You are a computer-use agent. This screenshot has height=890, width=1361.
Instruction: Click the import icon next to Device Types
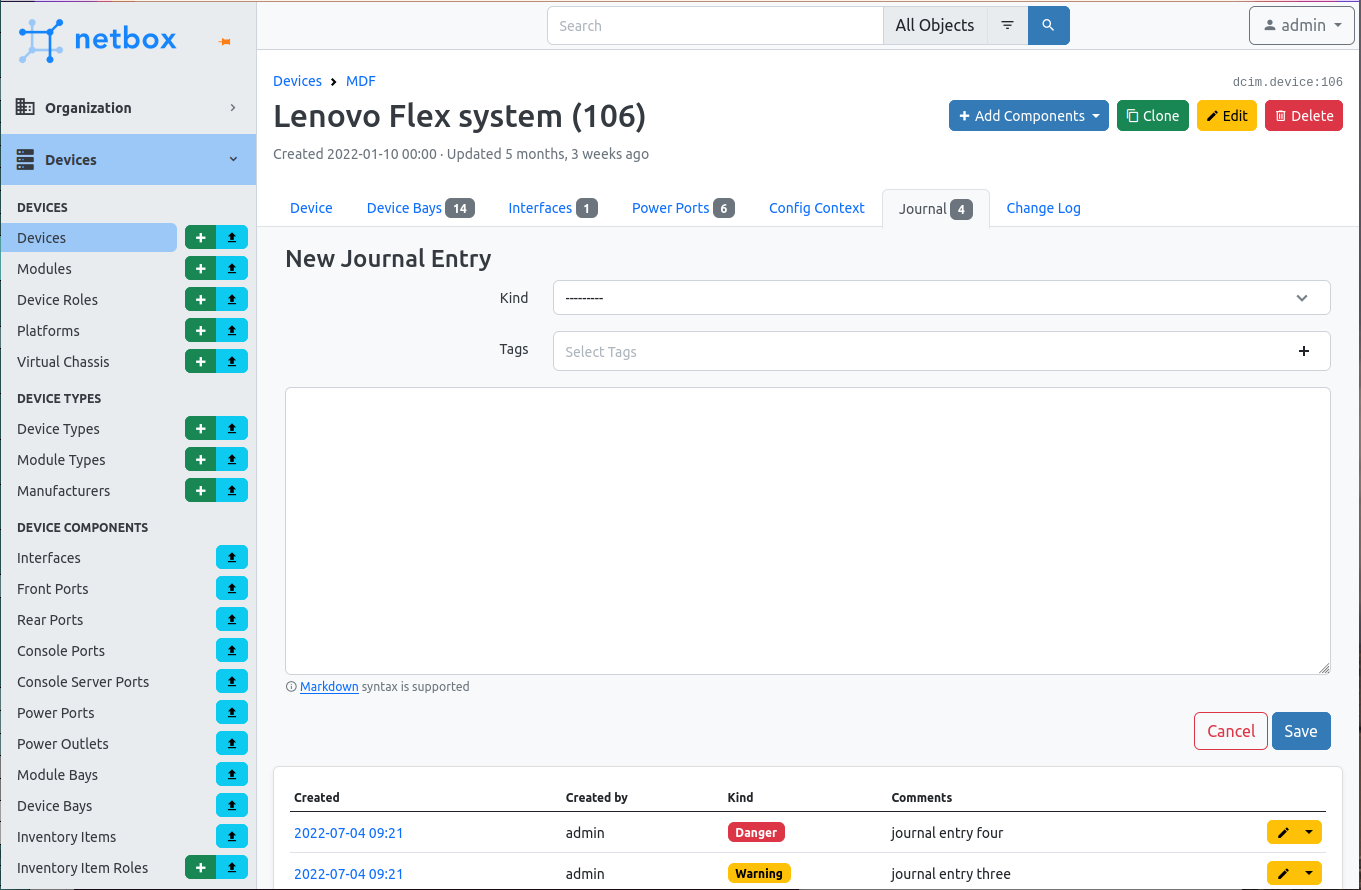point(231,428)
